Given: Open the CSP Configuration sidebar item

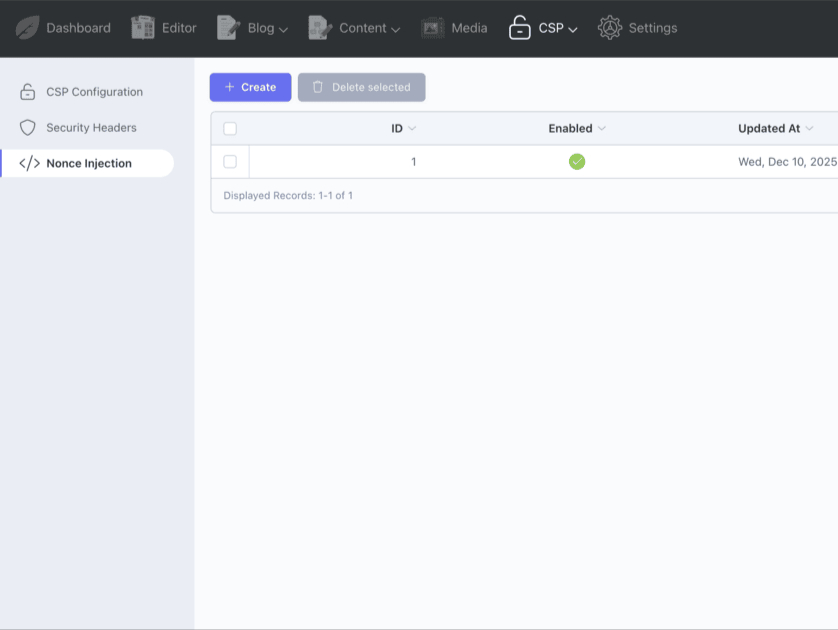Looking at the screenshot, I should (94, 92).
